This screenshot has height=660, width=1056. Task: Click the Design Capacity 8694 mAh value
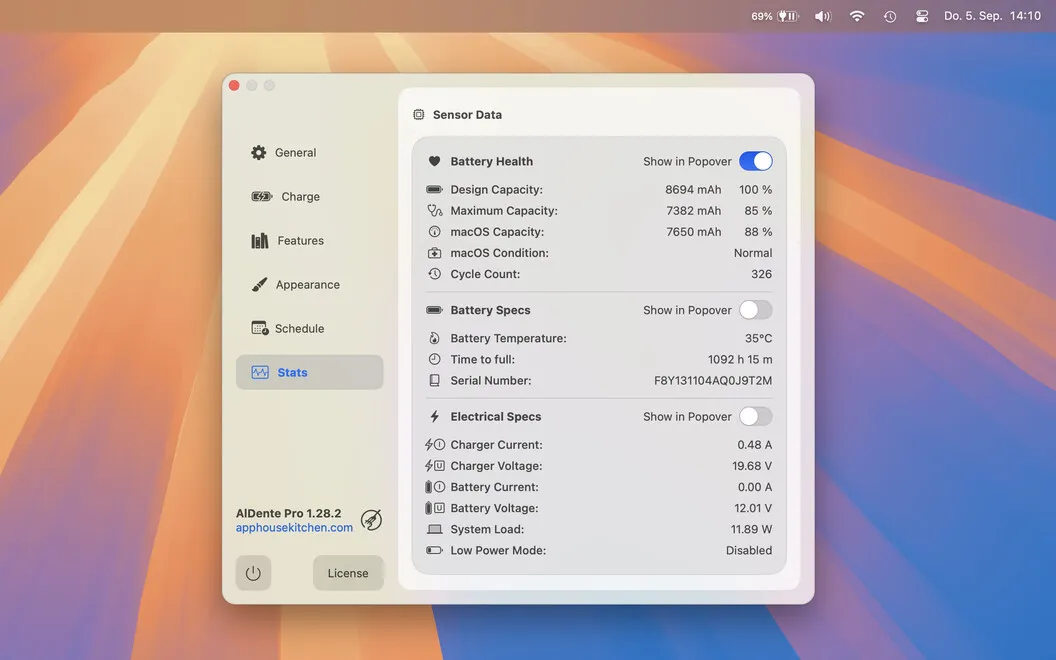(x=693, y=190)
